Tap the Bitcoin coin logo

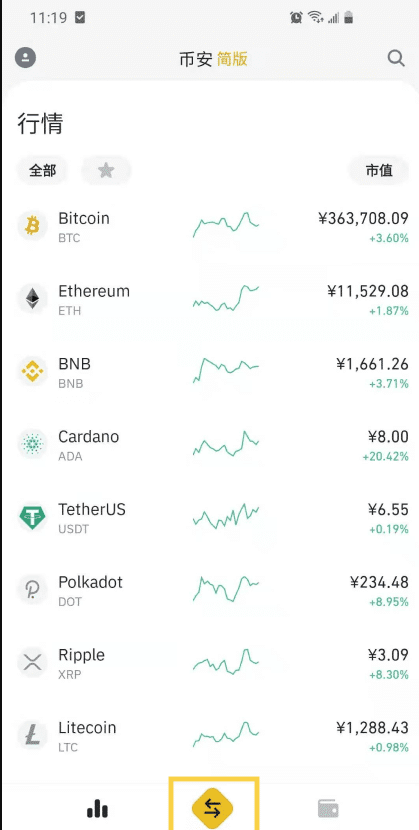(33, 227)
